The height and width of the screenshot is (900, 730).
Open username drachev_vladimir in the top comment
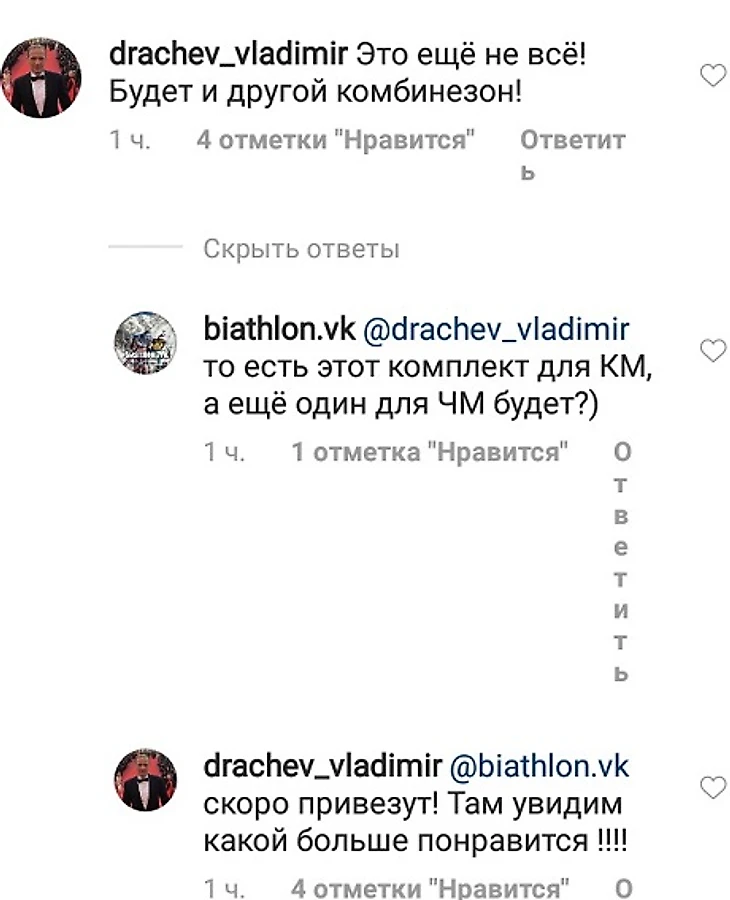pos(228,55)
